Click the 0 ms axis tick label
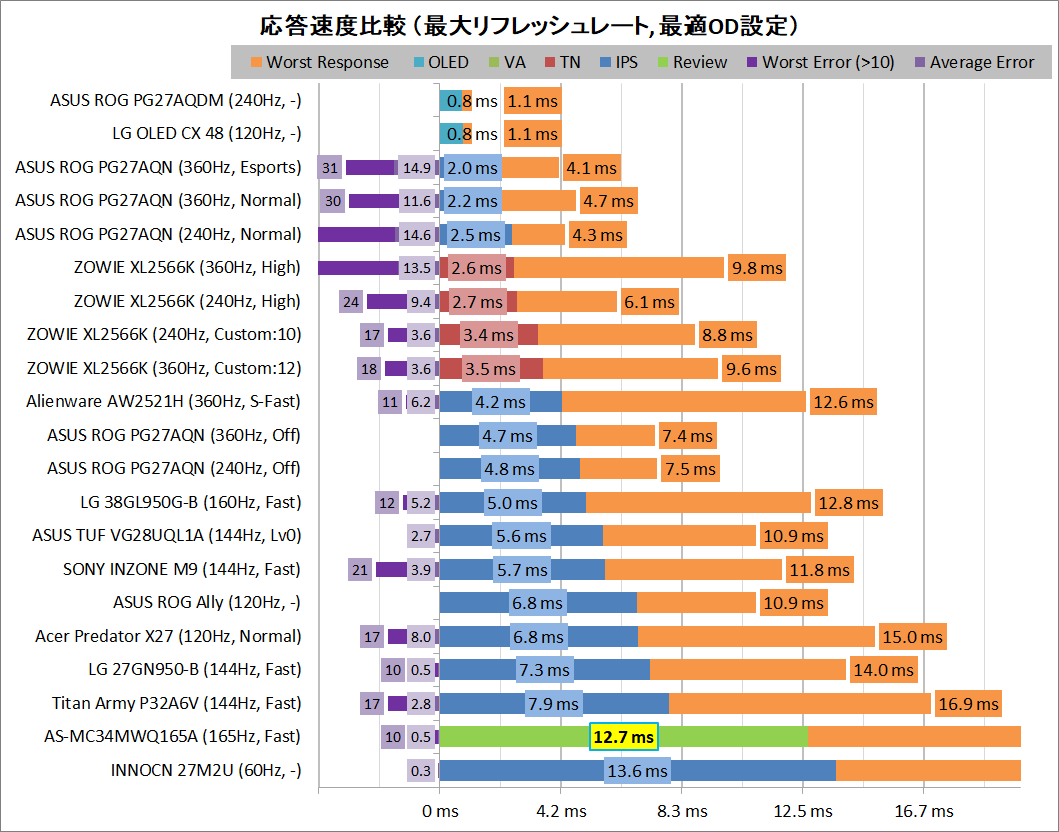 coord(440,811)
